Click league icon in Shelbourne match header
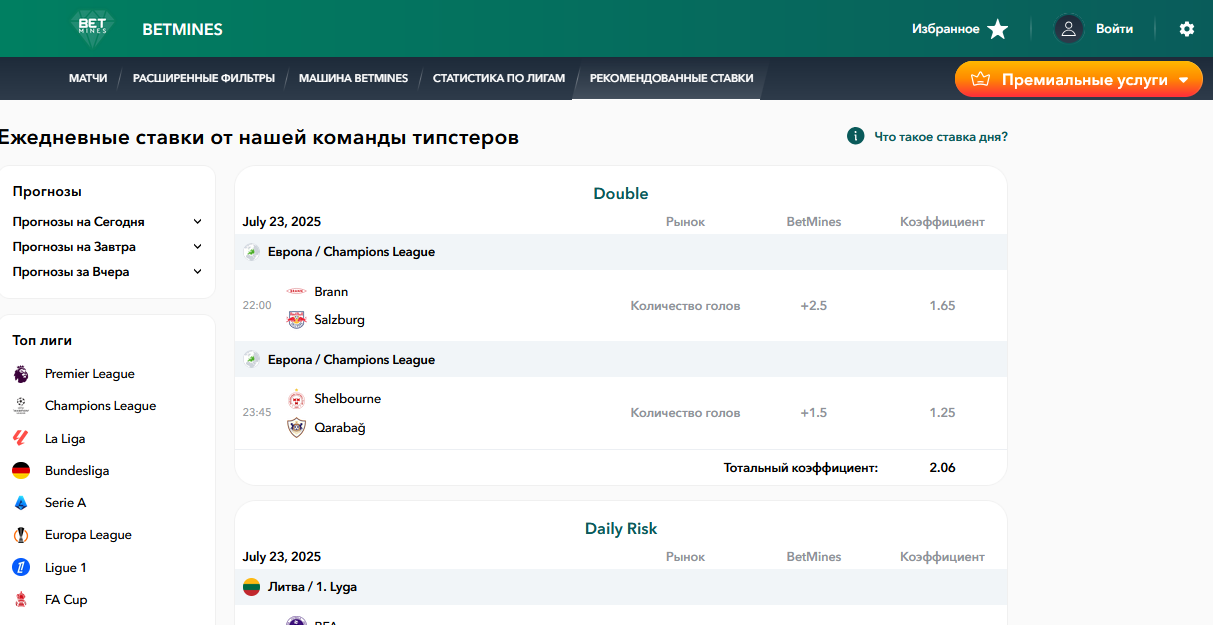The image size is (1213, 625). point(252,360)
